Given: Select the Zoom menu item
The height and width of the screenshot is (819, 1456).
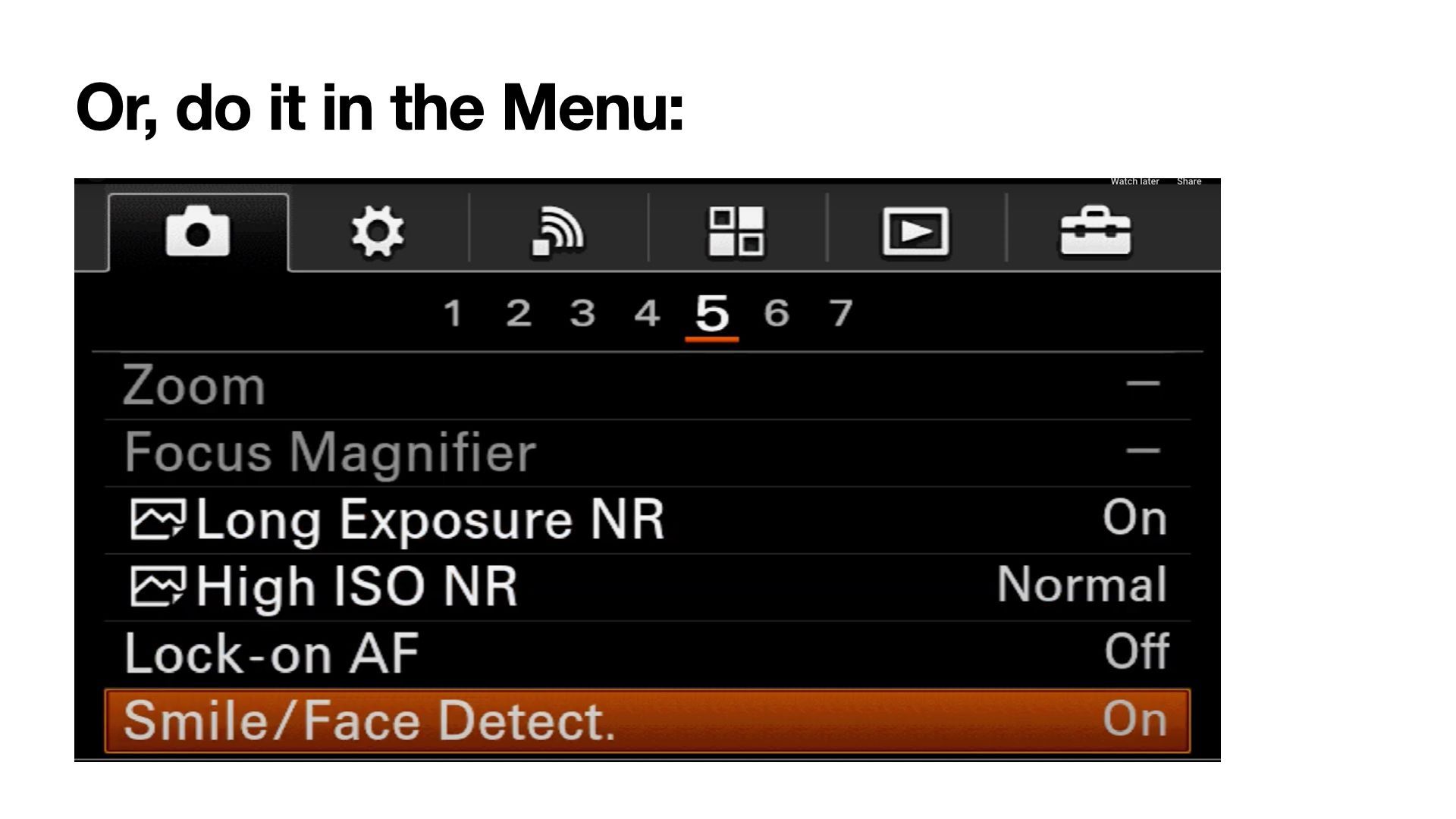Looking at the screenshot, I should pyautogui.click(x=194, y=386).
